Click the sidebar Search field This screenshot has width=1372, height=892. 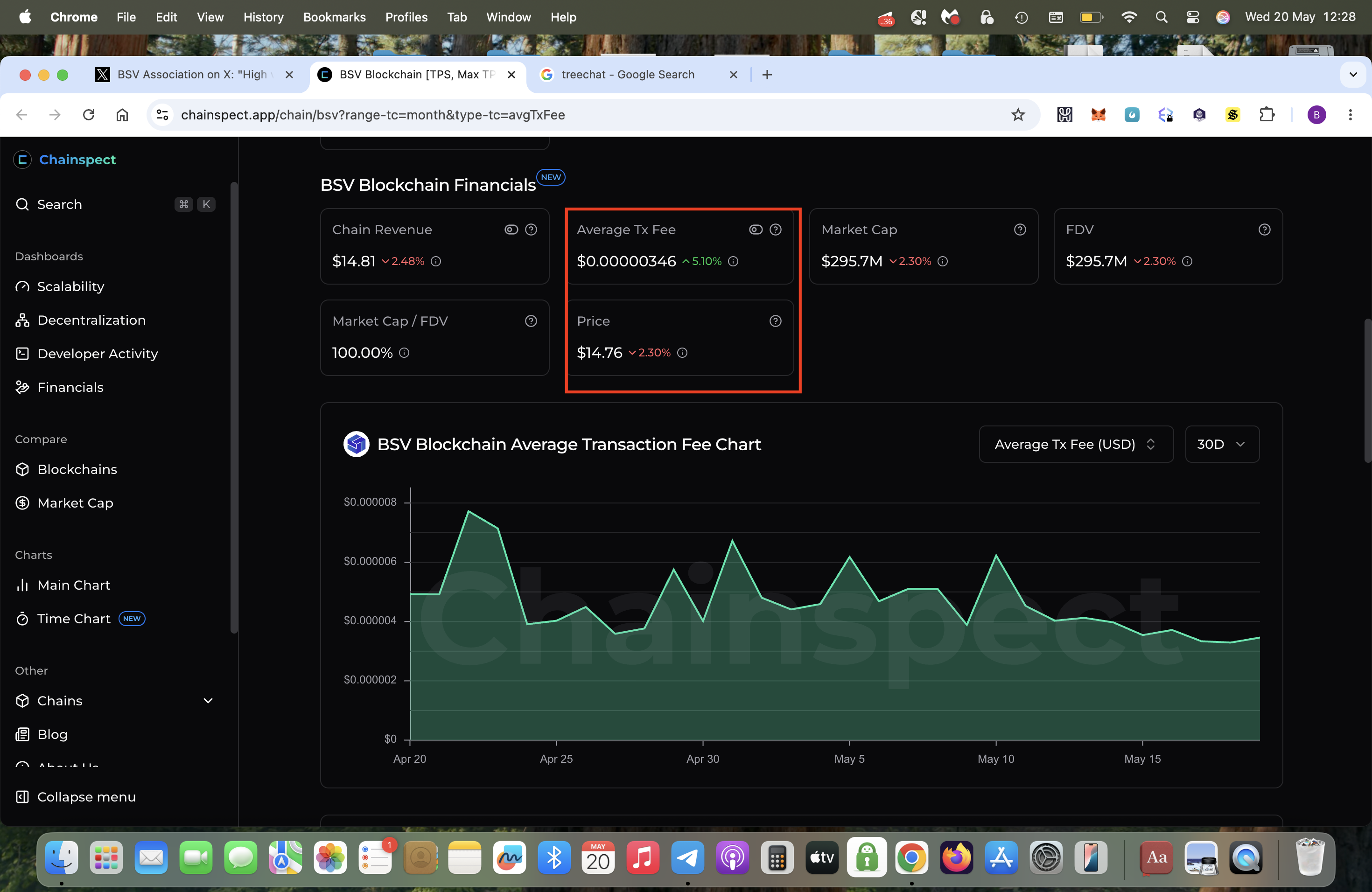click(115, 204)
